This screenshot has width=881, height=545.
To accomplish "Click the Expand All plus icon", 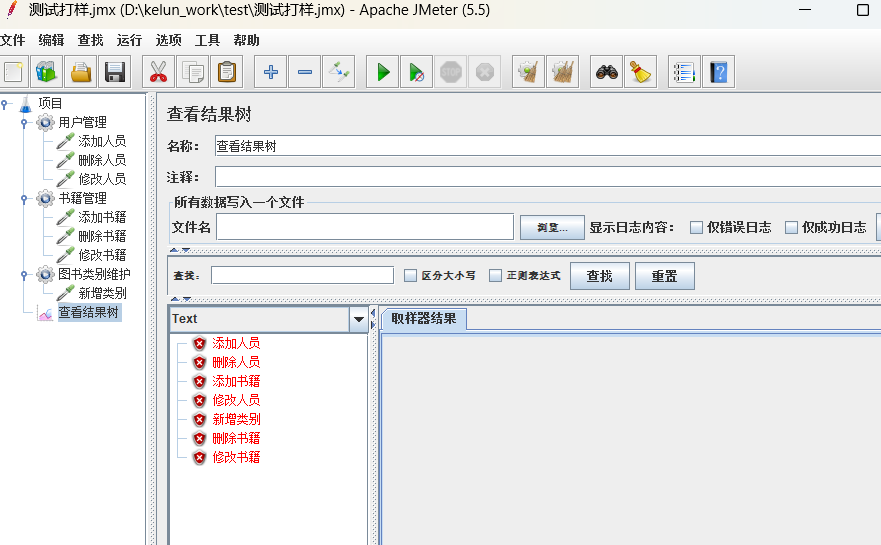I will coord(271,72).
